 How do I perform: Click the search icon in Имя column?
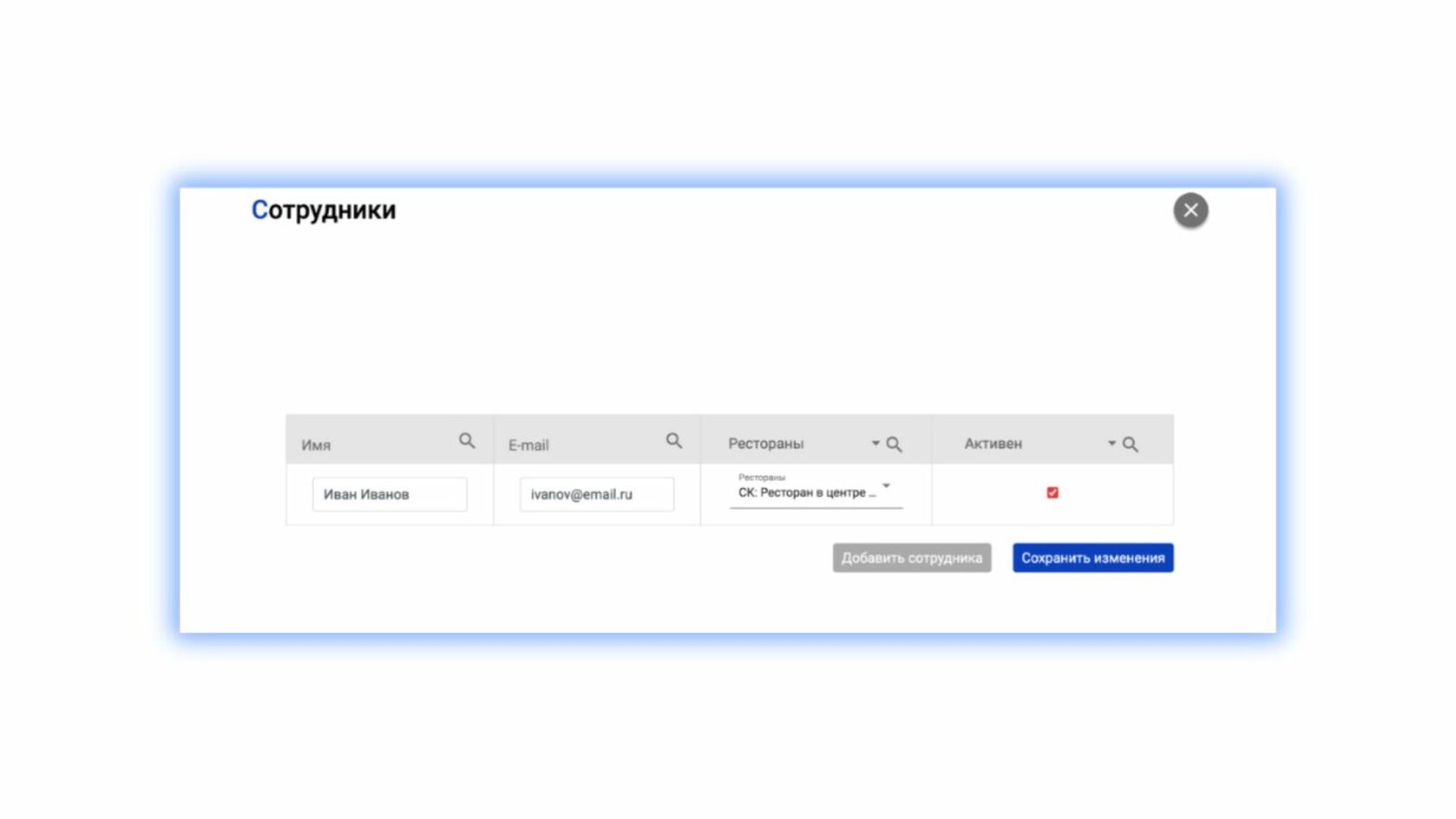click(467, 441)
